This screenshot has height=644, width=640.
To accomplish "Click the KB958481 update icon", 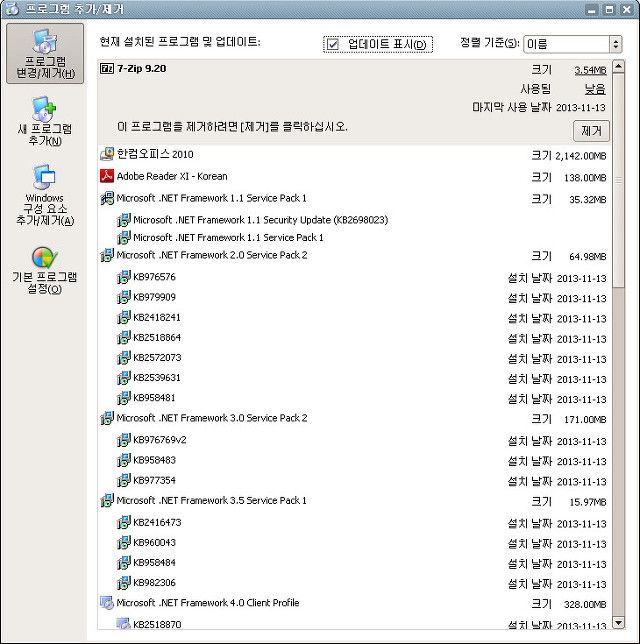I will coord(123,398).
